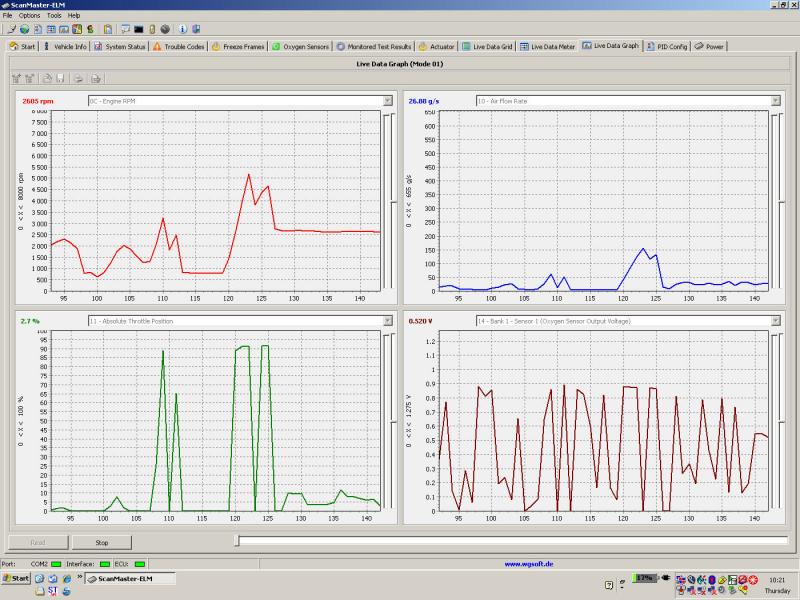Click the first connect icon in the top toolbar
The image size is (800, 600).
coord(10,29)
